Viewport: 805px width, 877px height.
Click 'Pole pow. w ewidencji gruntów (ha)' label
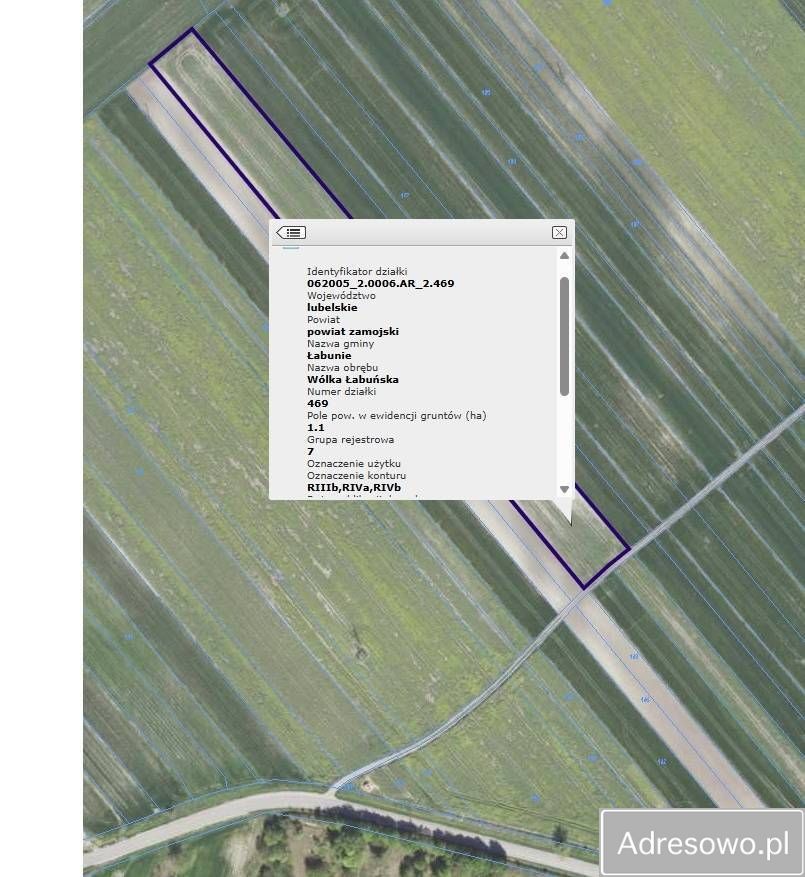point(397,416)
